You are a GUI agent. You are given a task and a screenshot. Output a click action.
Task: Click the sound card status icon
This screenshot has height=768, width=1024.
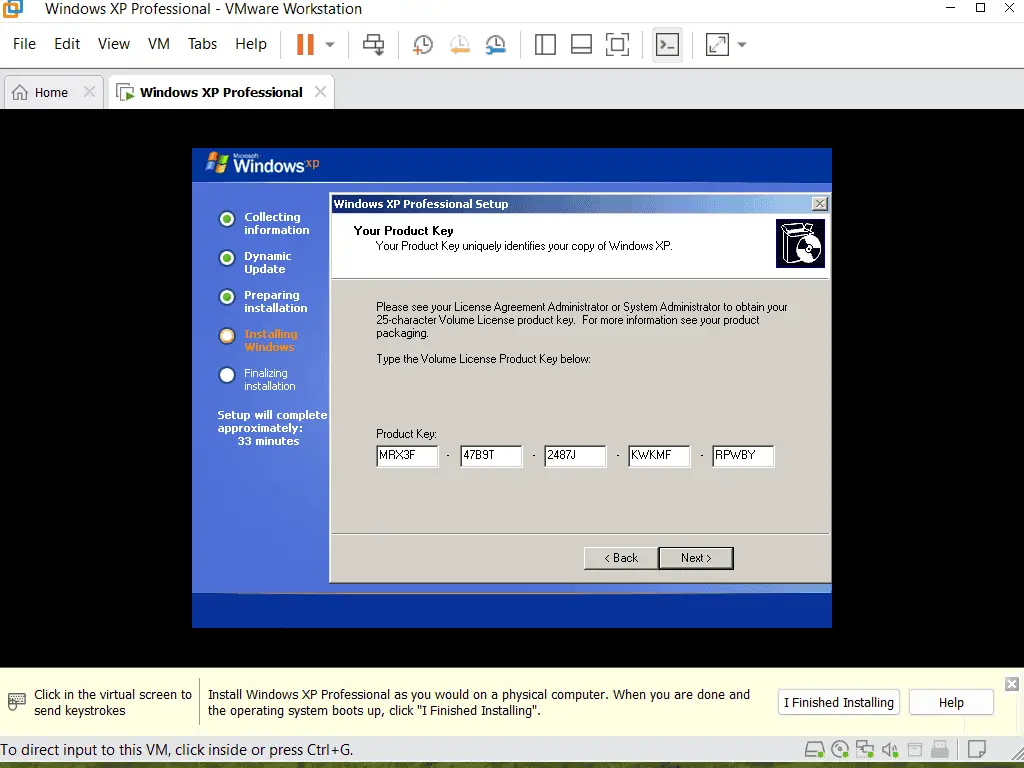[x=889, y=749]
